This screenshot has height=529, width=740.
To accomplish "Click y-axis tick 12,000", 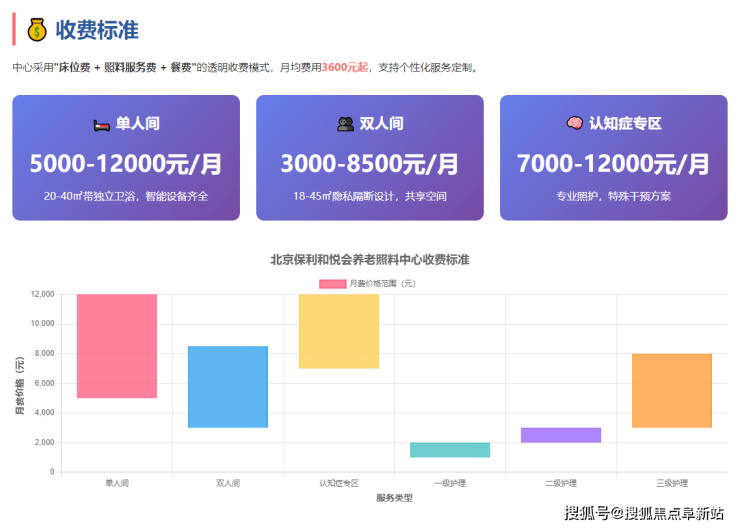I will [42, 294].
